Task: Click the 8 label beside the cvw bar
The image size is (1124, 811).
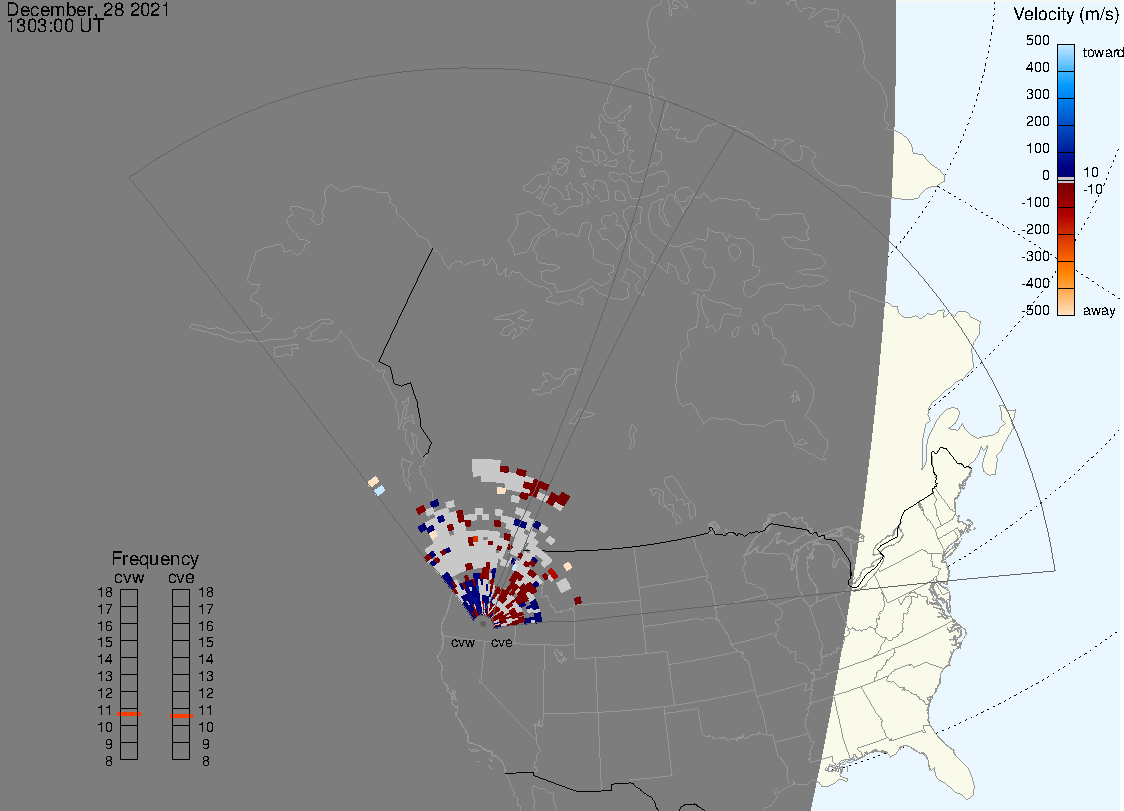Action: click(x=109, y=761)
